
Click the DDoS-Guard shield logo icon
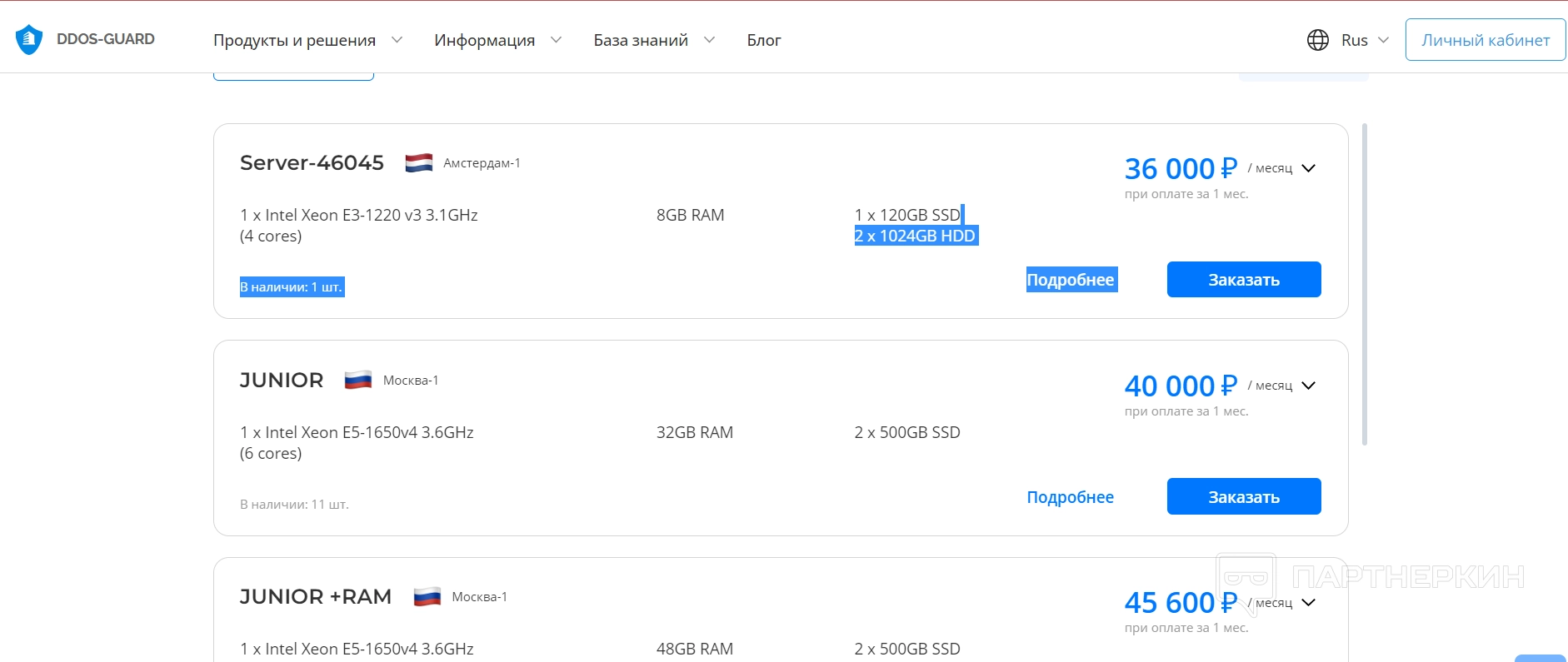click(x=29, y=39)
